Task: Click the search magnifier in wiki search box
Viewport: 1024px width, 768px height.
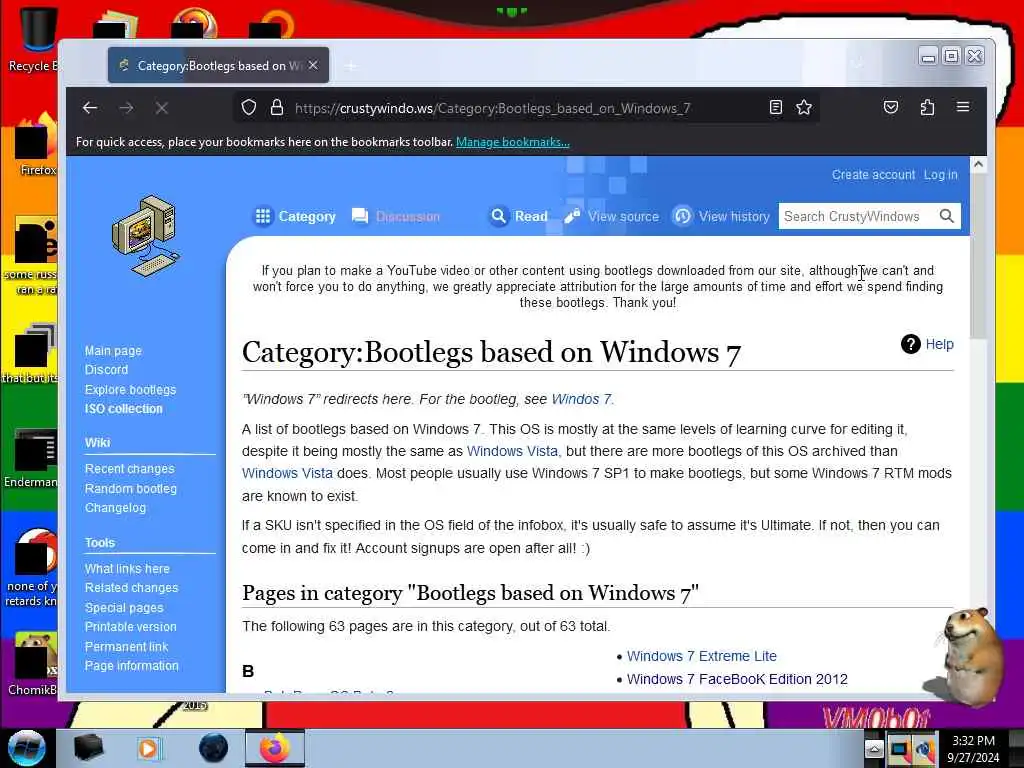Action: (x=946, y=216)
